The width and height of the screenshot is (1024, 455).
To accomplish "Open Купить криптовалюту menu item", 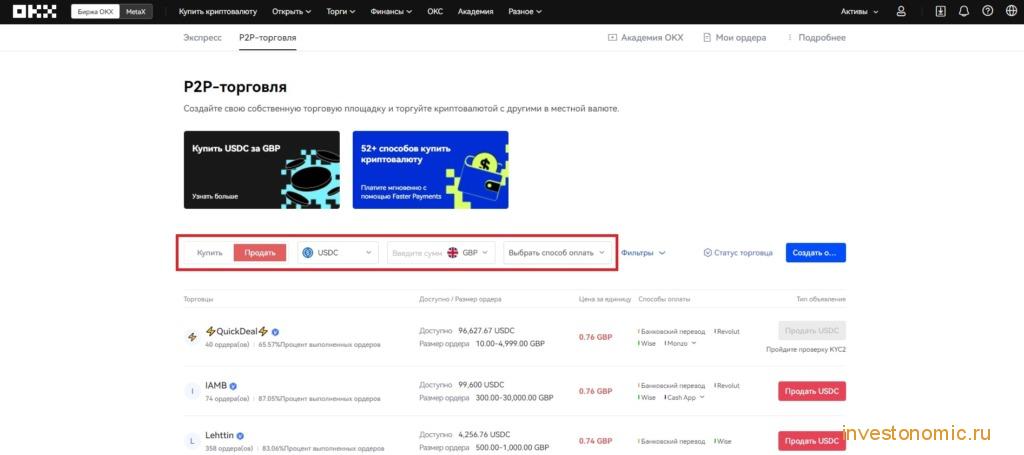I will click(218, 12).
